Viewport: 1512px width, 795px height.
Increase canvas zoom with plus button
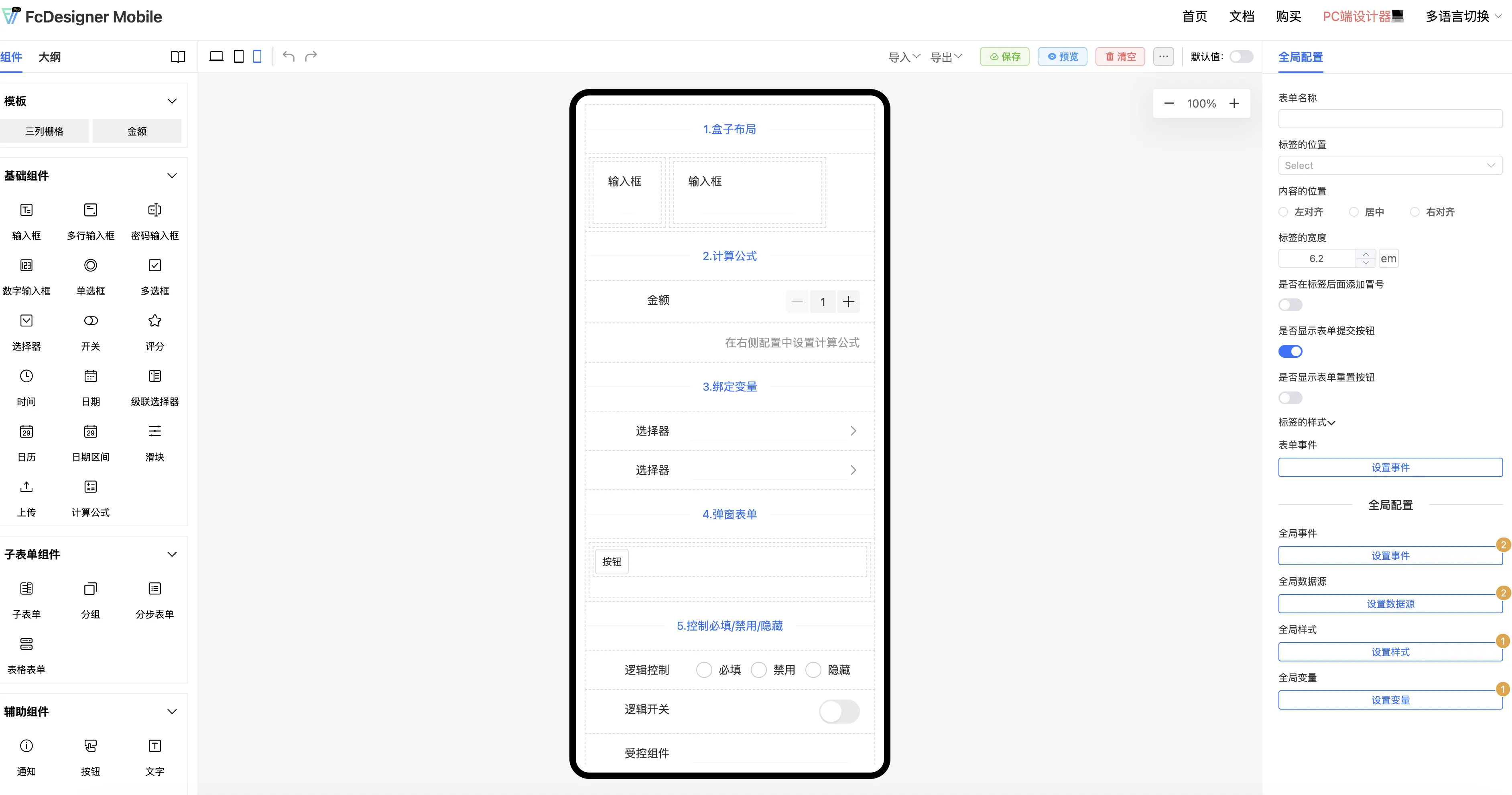coord(1234,103)
